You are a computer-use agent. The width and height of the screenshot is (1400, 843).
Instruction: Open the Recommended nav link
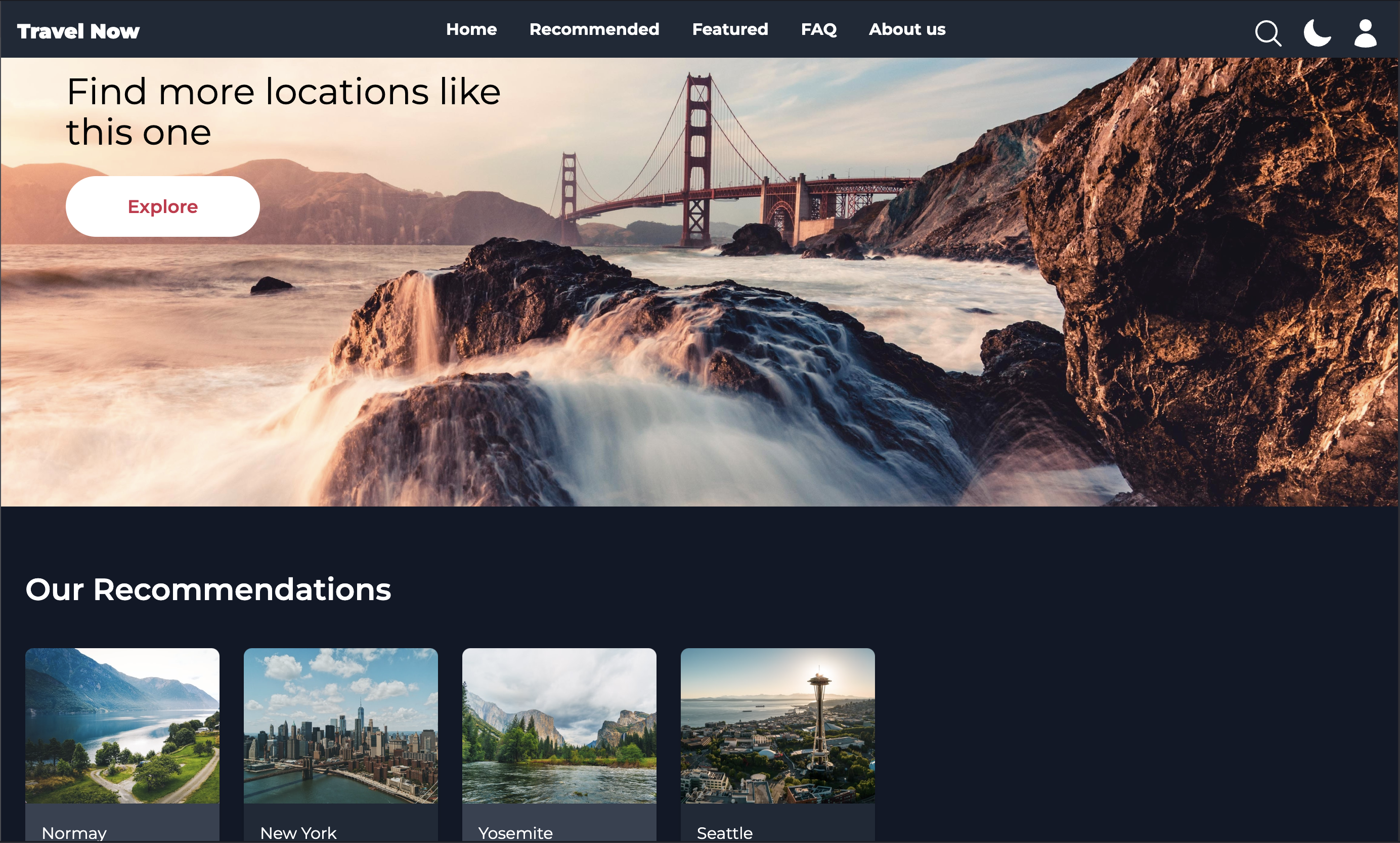pos(594,29)
